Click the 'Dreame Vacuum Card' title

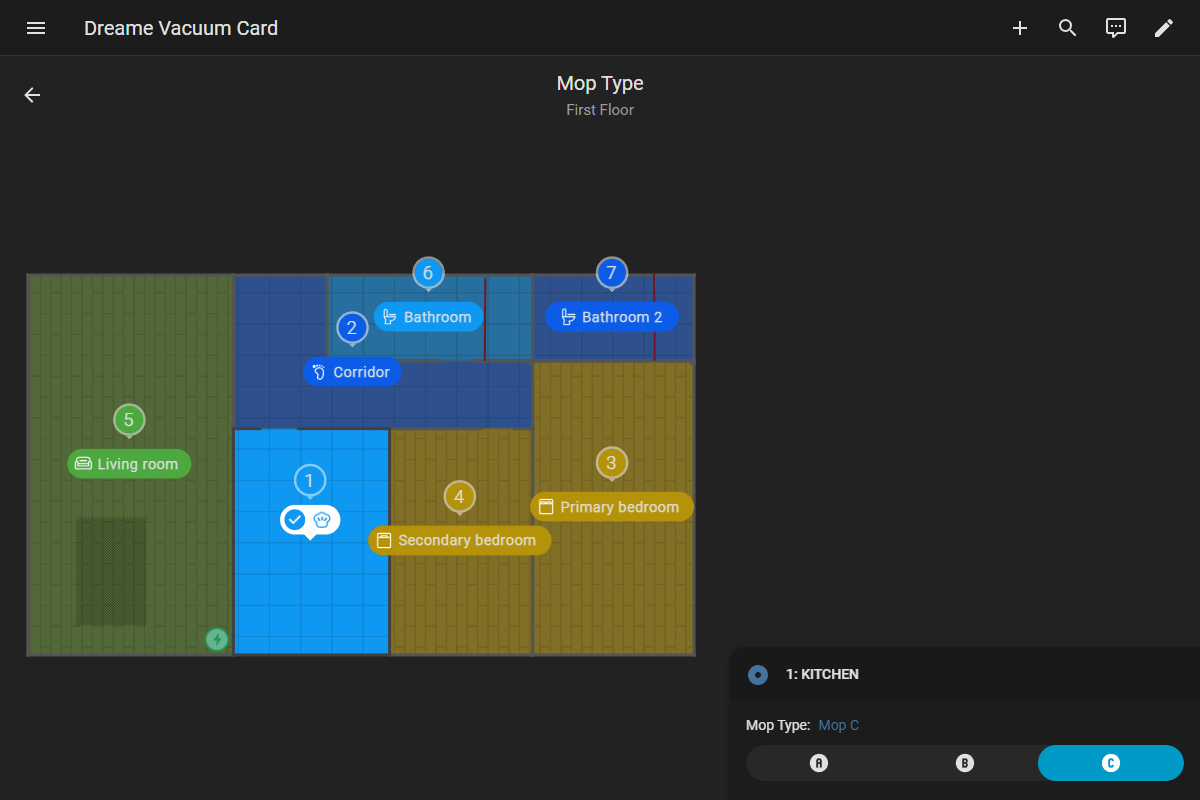coord(181,28)
